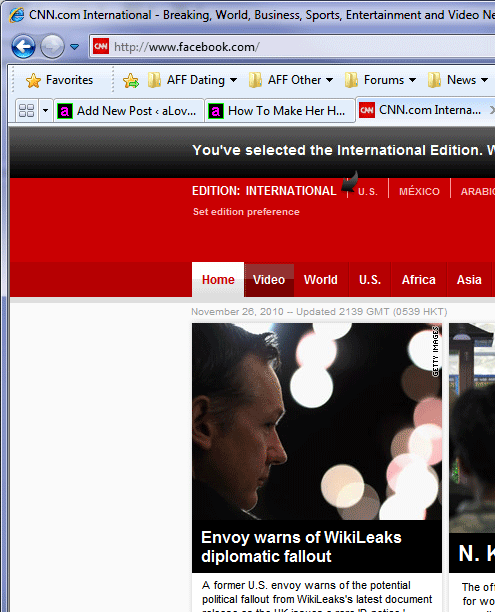
Task: Click the CNN favicon in address bar
Action: click(101, 46)
